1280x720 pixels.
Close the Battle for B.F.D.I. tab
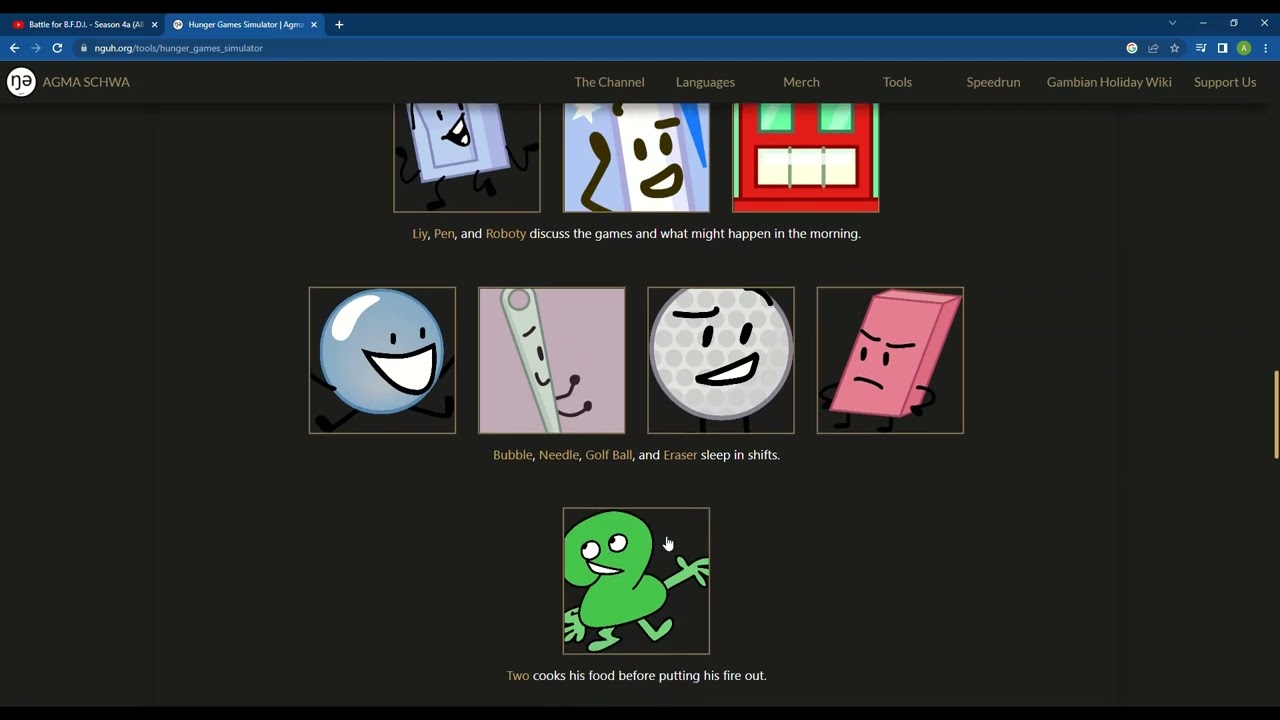click(154, 25)
